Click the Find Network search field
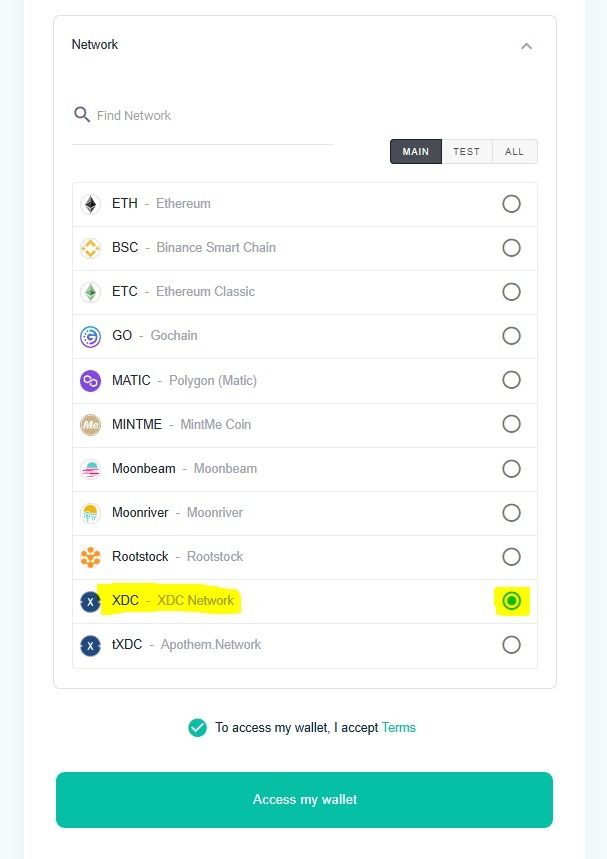The width and height of the screenshot is (607, 859). 210,116
